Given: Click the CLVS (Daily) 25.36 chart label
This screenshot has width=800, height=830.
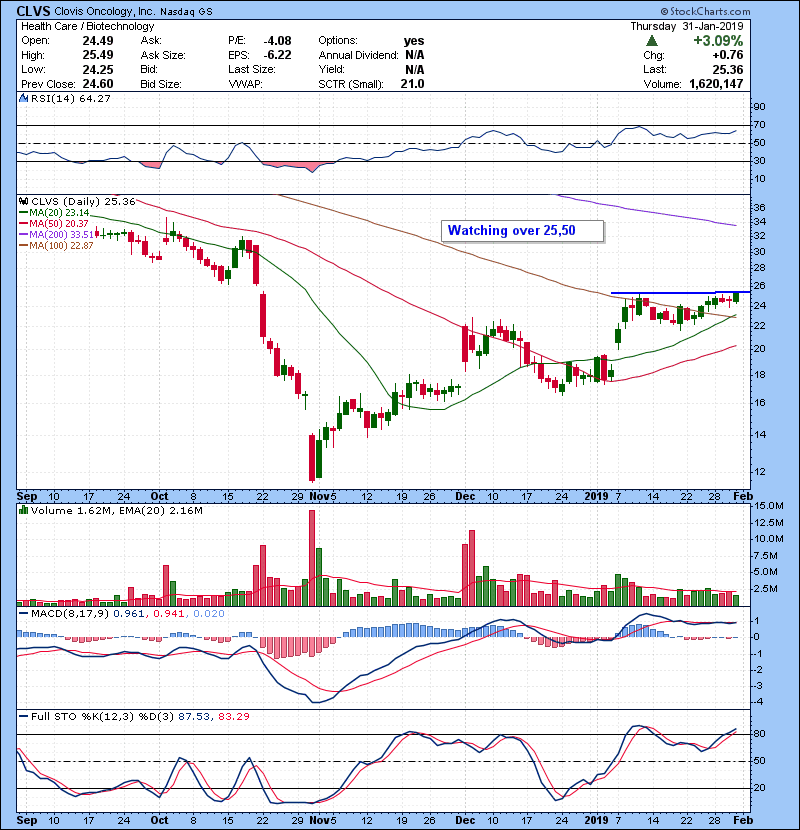Looking at the screenshot, I should pyautogui.click(x=83, y=201).
